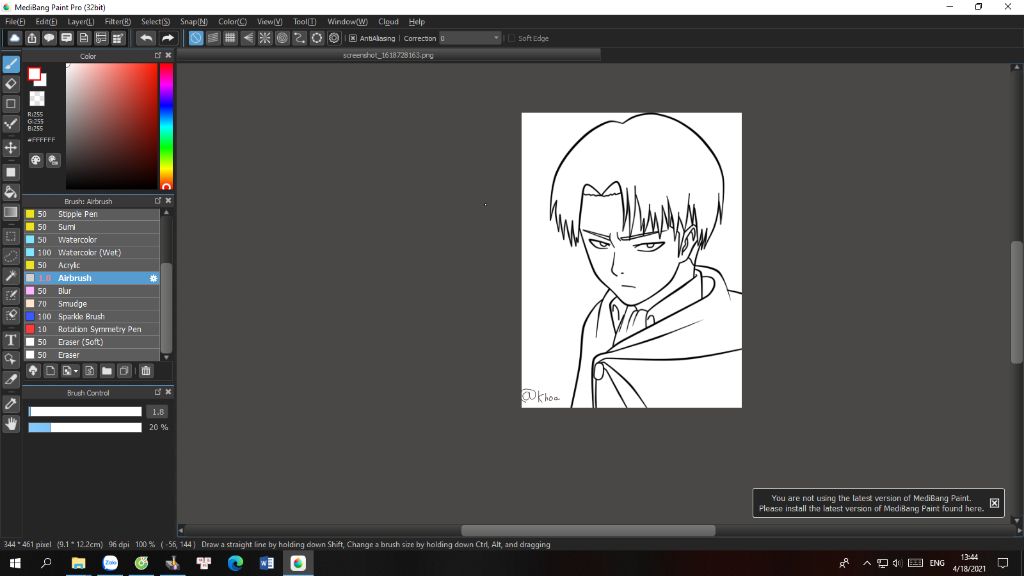This screenshot has width=1024, height=576.
Task: Select the Eraser (Soft) brush
Action: (x=91, y=342)
